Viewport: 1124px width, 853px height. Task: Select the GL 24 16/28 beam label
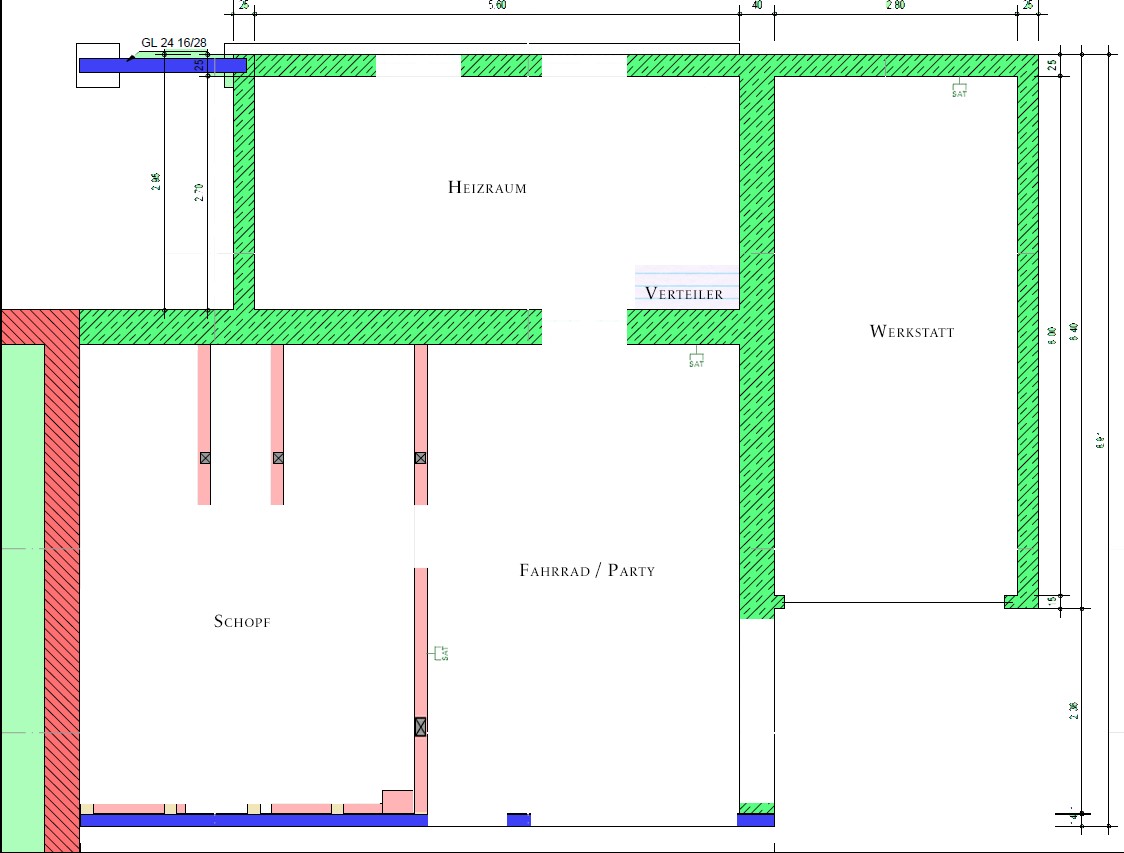[174, 43]
